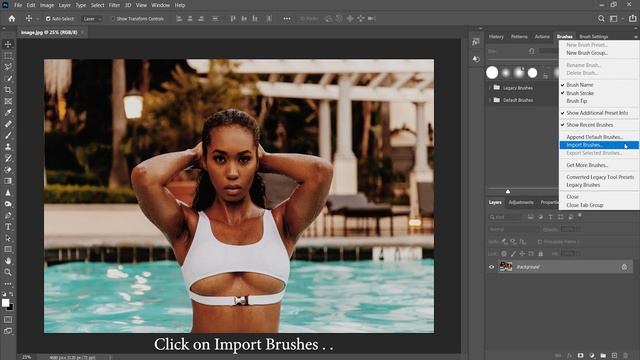This screenshot has height=360, width=640.
Task: Open the workspace switcher icon
Action: click(613, 19)
